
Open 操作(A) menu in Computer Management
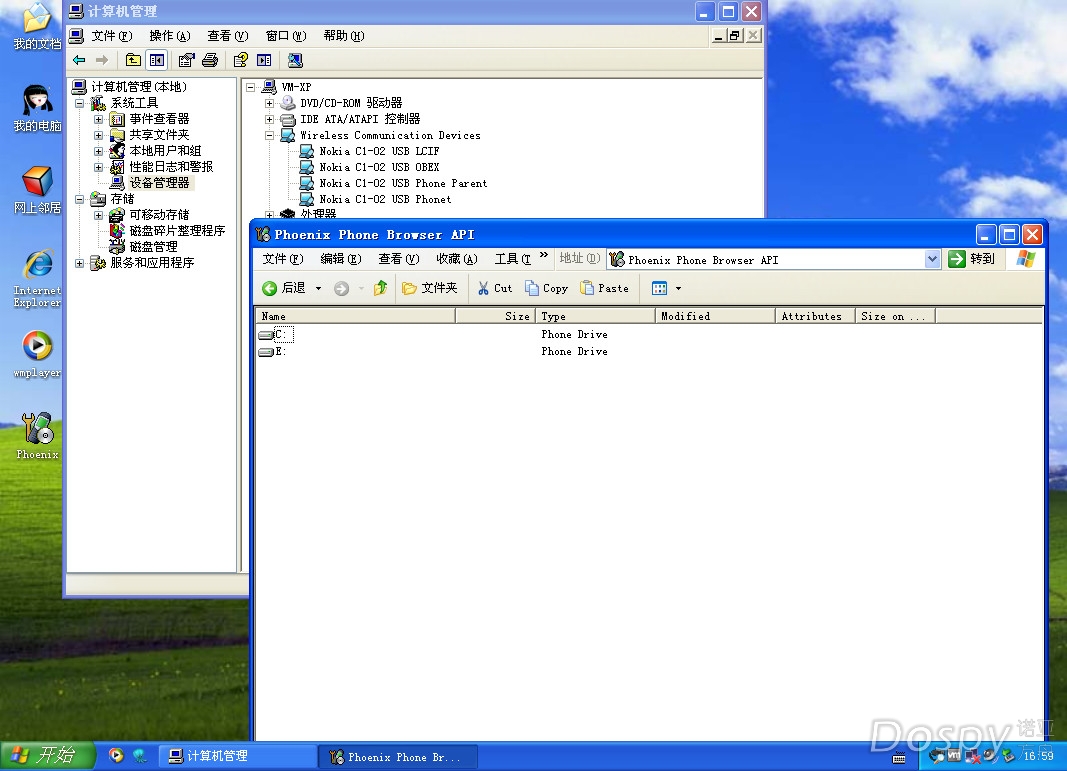pyautogui.click(x=169, y=36)
